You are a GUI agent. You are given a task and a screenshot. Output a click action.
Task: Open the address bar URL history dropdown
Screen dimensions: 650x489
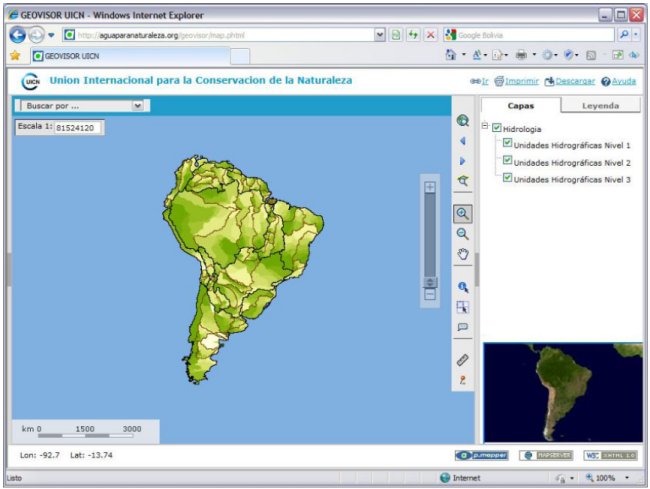pos(380,35)
